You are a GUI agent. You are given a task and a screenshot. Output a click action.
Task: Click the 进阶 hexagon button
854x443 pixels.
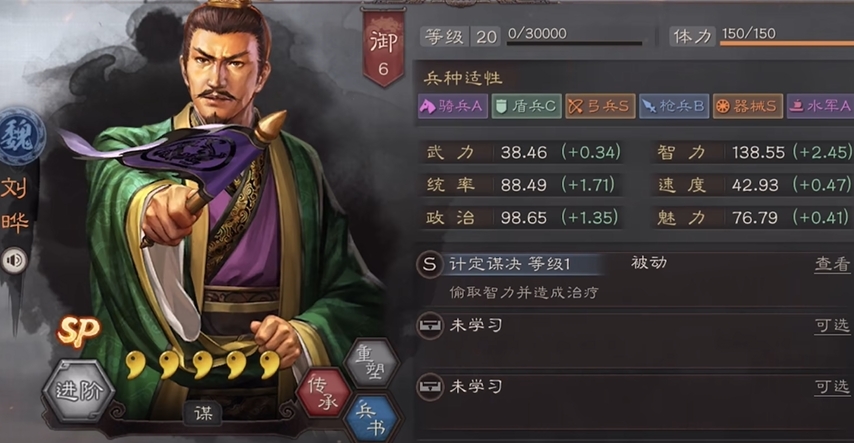pyautogui.click(x=79, y=391)
